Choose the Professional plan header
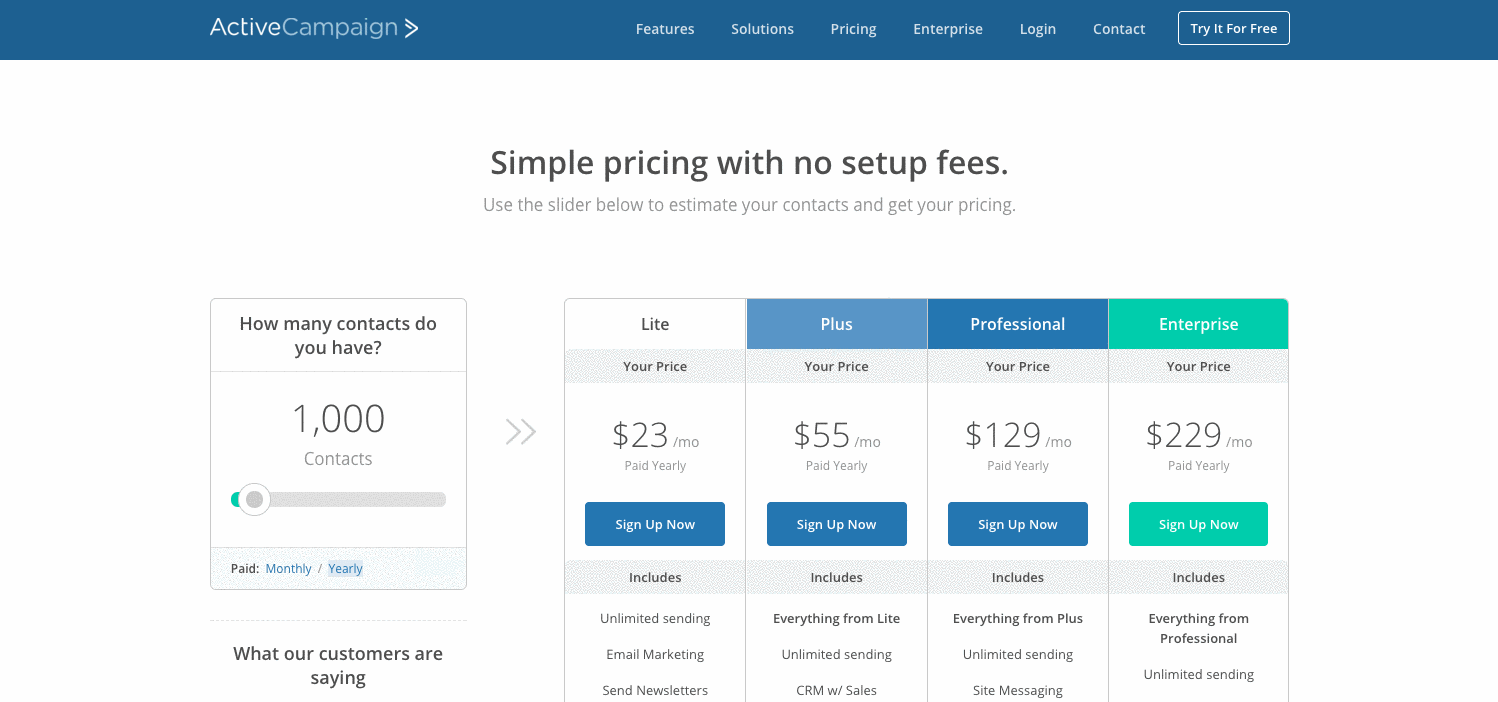The image size is (1498, 702). point(1017,324)
